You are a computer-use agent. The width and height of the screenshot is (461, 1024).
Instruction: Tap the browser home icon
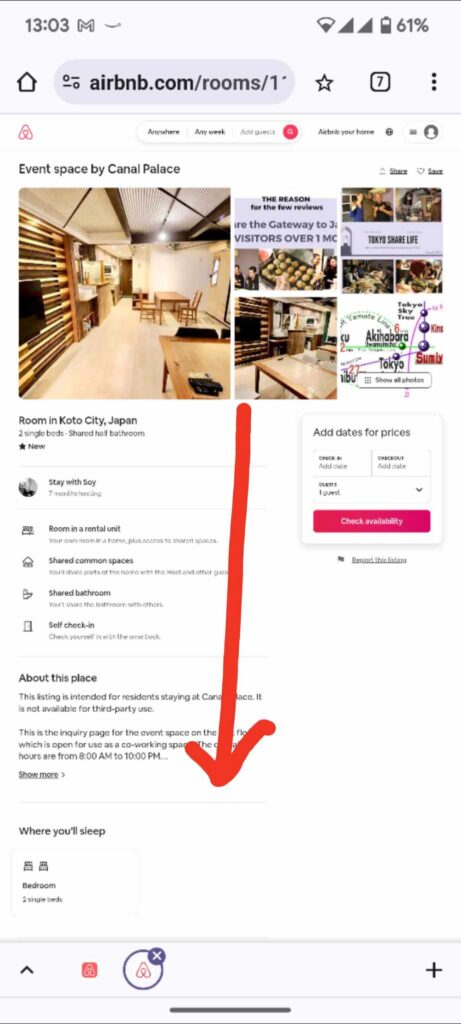point(27,82)
